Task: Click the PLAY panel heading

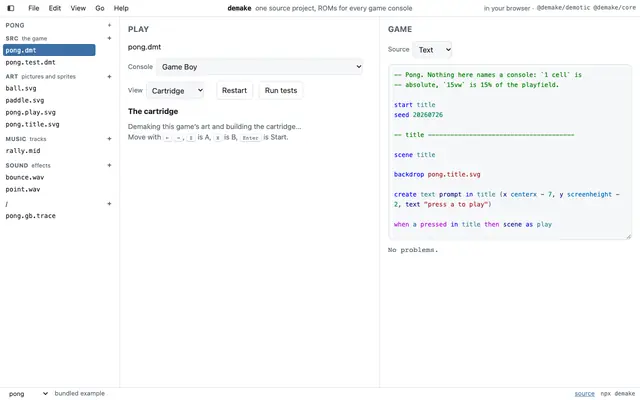Action: (x=138, y=29)
